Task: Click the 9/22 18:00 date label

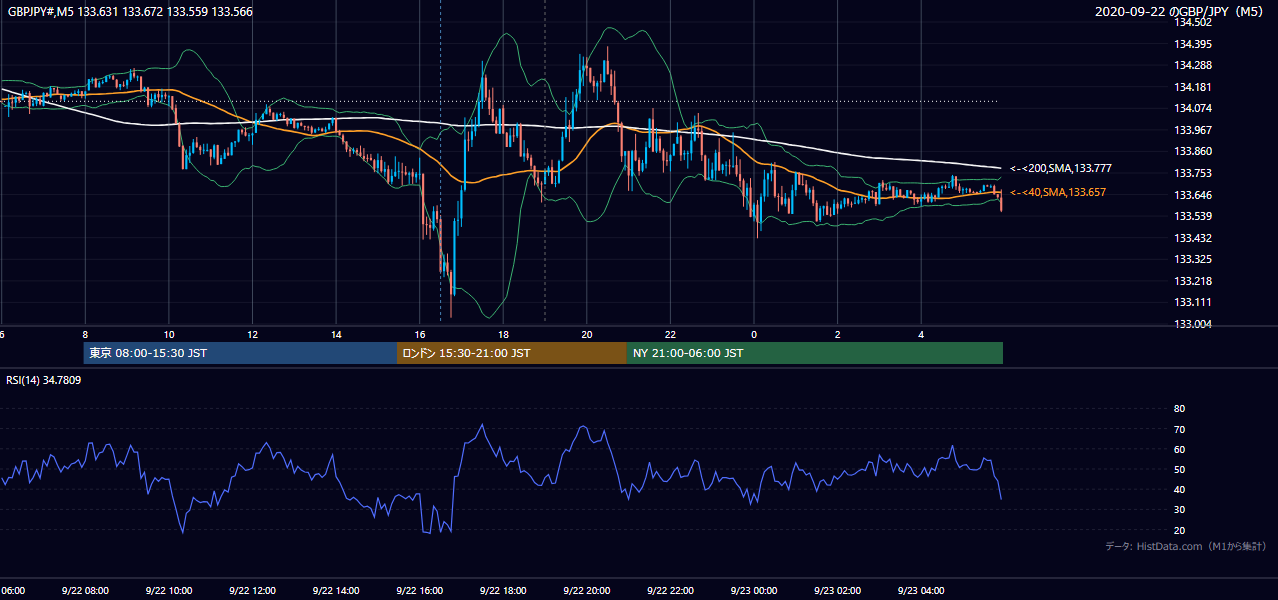Action: click(x=503, y=590)
